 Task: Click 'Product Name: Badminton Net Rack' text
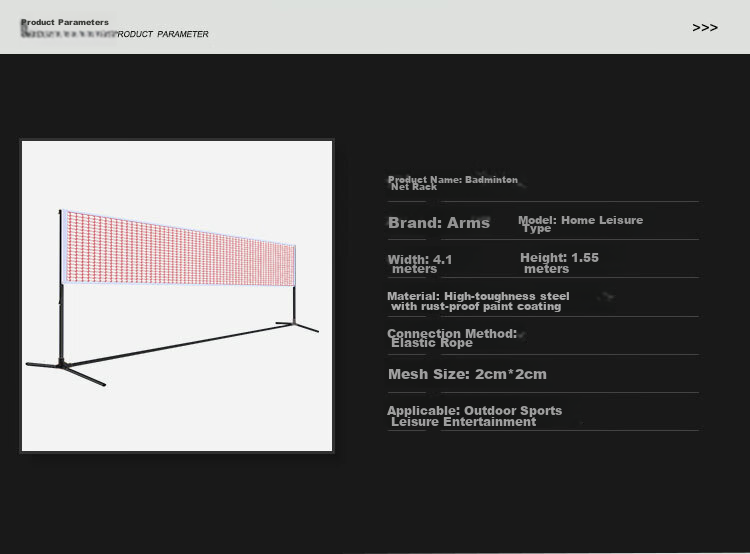452,183
